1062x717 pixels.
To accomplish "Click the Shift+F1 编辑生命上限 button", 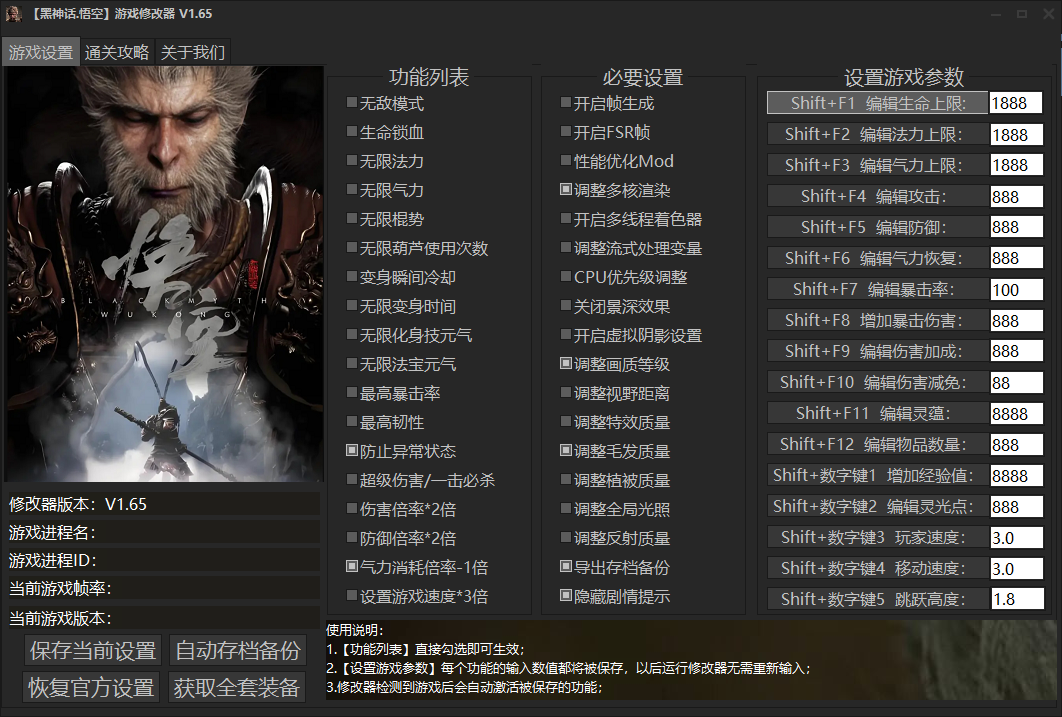I will click(878, 103).
